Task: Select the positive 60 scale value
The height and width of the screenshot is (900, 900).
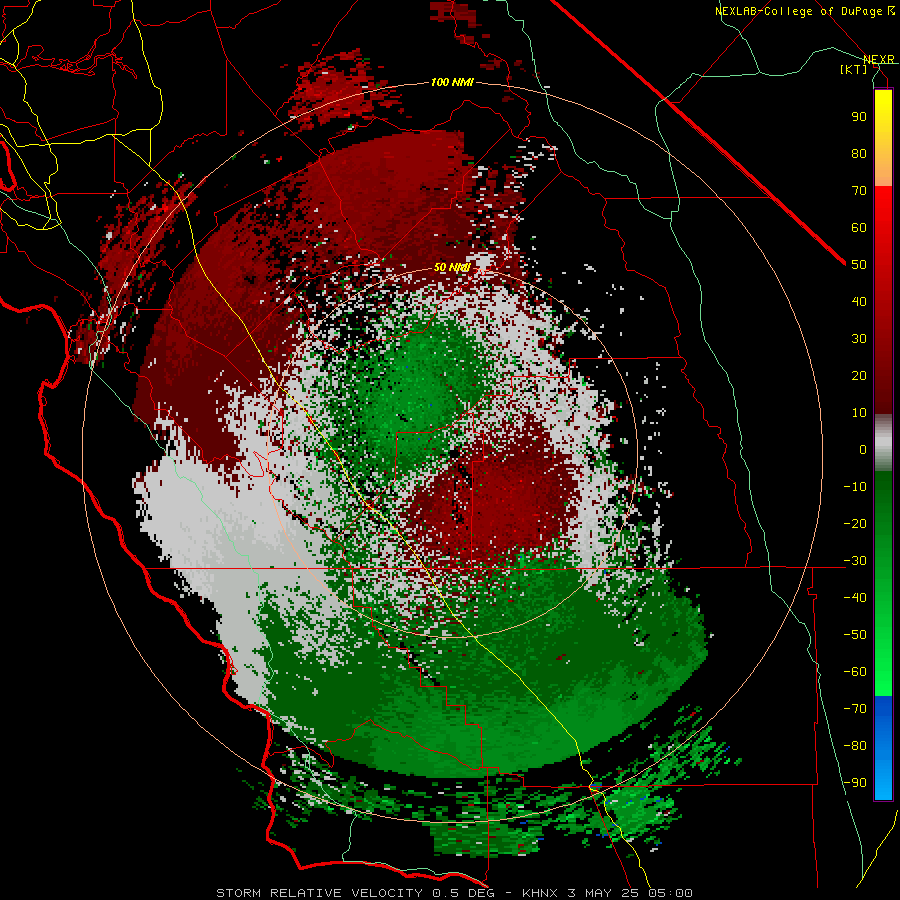Action: pyautogui.click(x=859, y=227)
